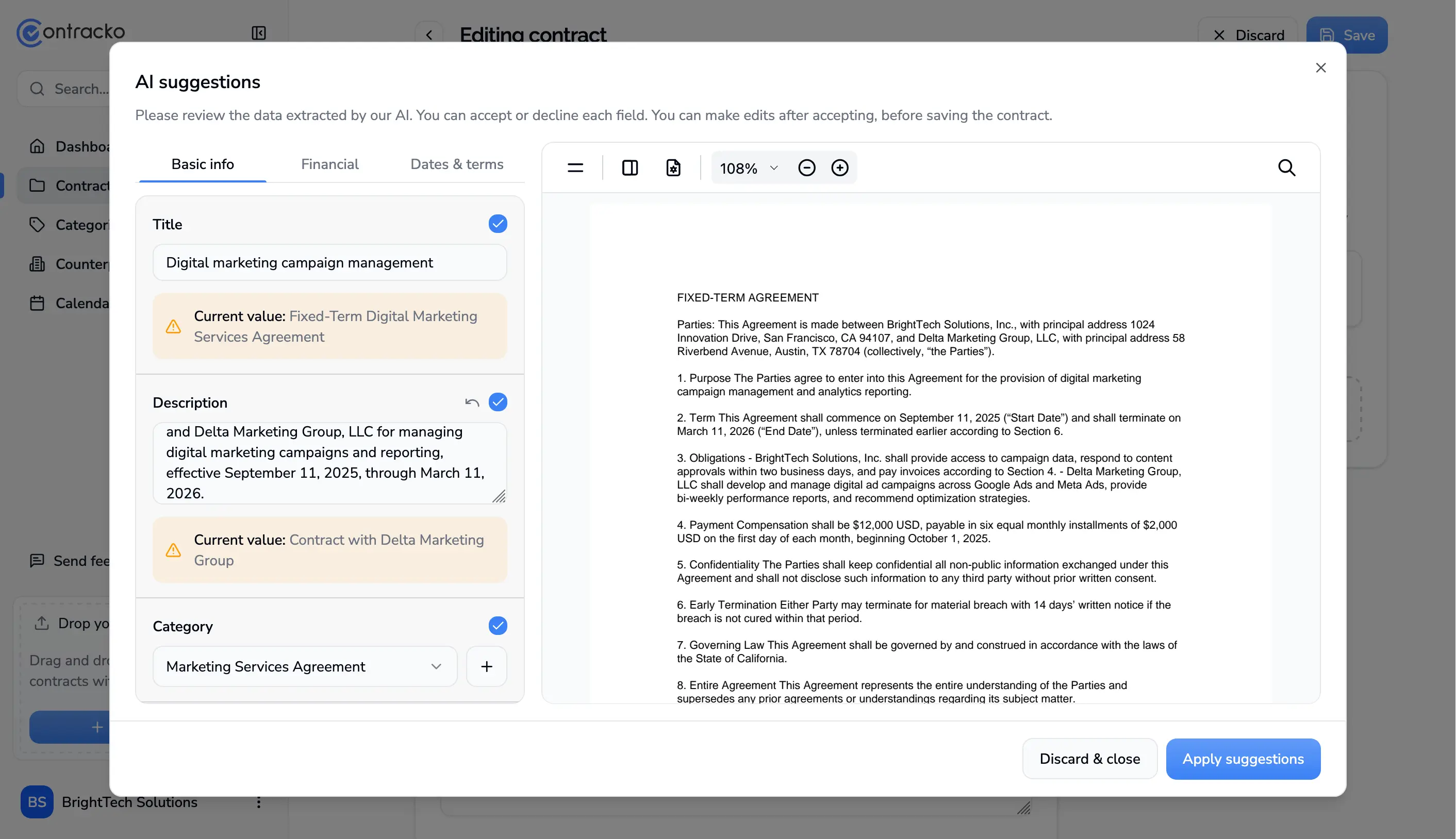Zoom in the document preview
Image resolution: width=1456 pixels, height=839 pixels.
tap(840, 167)
